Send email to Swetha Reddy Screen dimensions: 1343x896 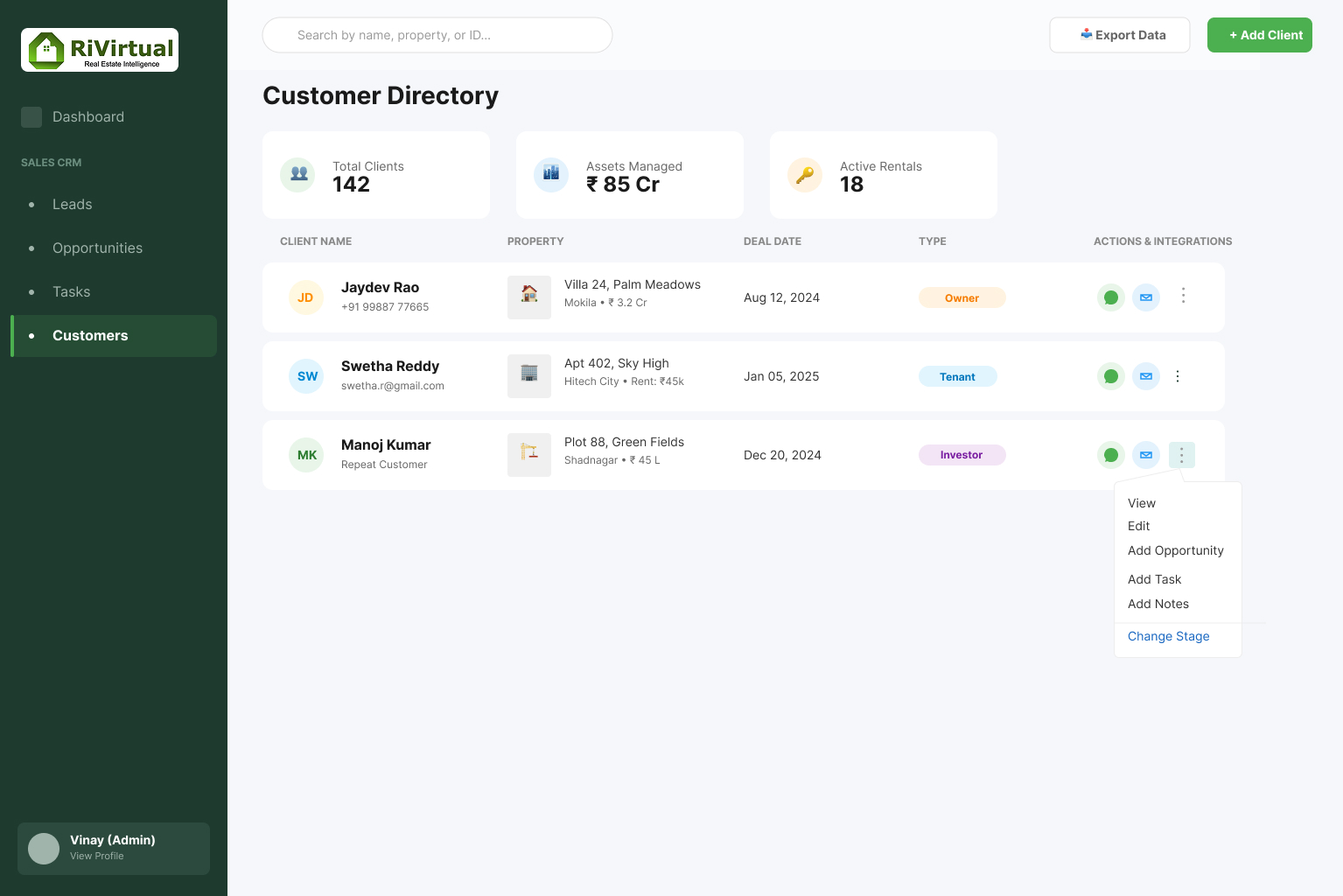tap(1146, 376)
